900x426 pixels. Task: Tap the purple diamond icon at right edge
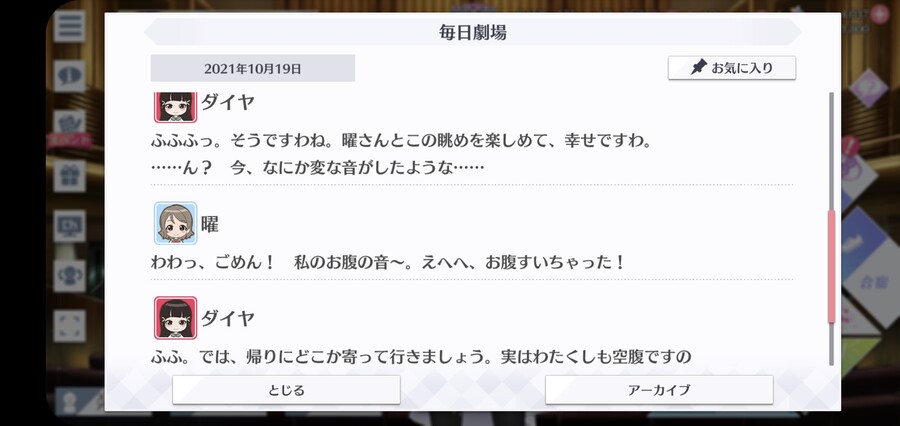click(868, 88)
